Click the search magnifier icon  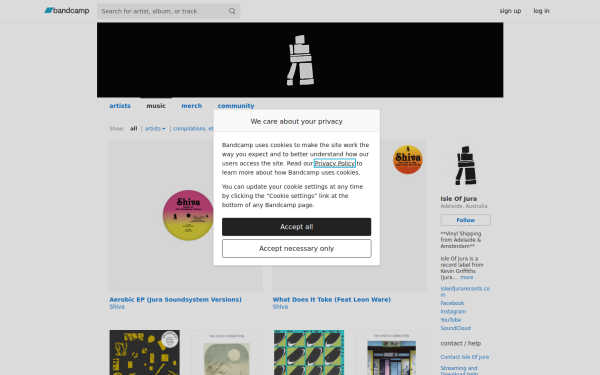point(232,11)
